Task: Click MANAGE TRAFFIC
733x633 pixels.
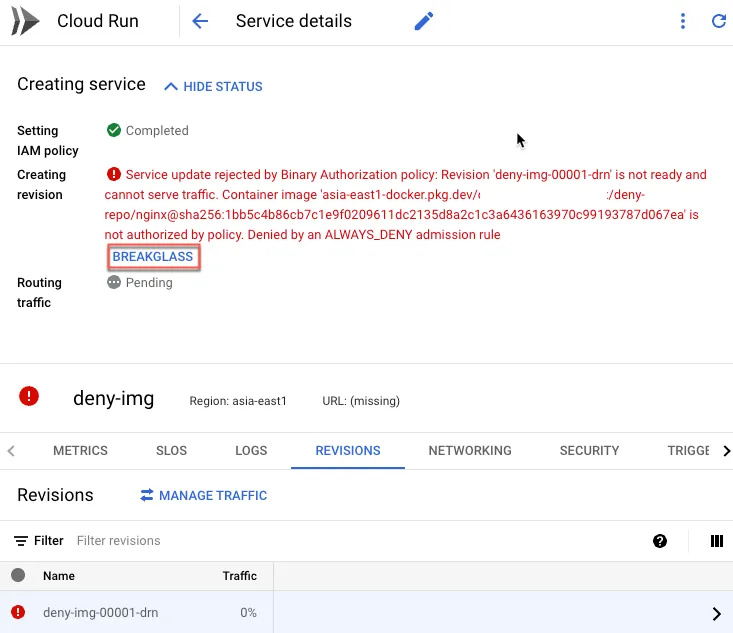Action: point(203,496)
